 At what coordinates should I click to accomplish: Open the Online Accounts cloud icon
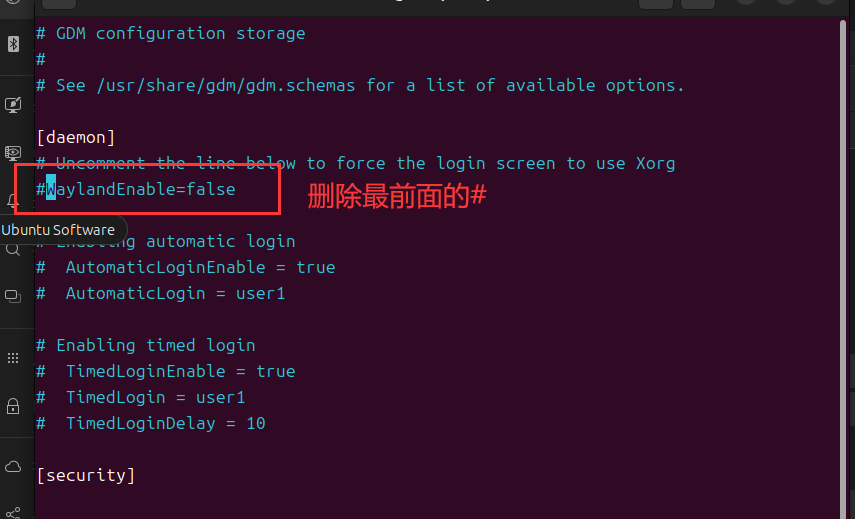coord(13,467)
